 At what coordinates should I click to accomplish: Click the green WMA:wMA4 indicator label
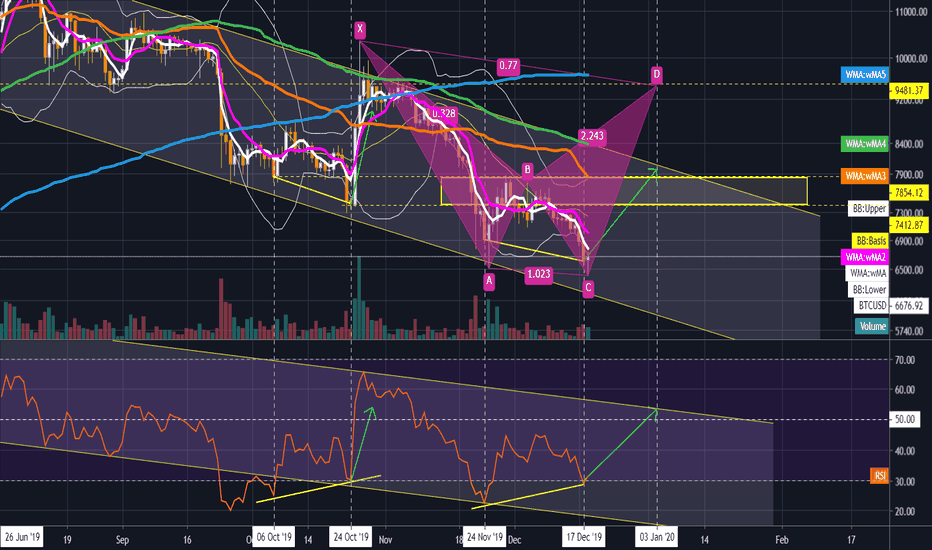[865, 144]
